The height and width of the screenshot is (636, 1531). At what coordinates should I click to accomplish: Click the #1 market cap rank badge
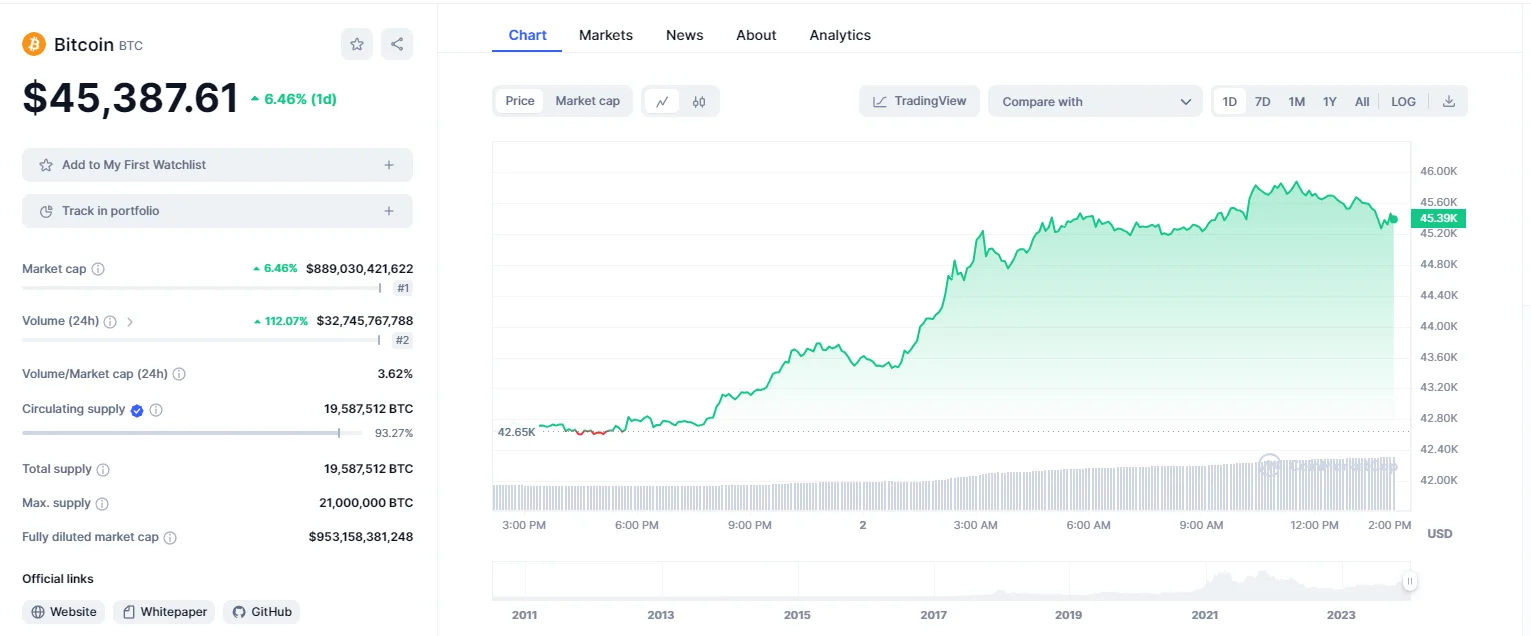point(403,288)
